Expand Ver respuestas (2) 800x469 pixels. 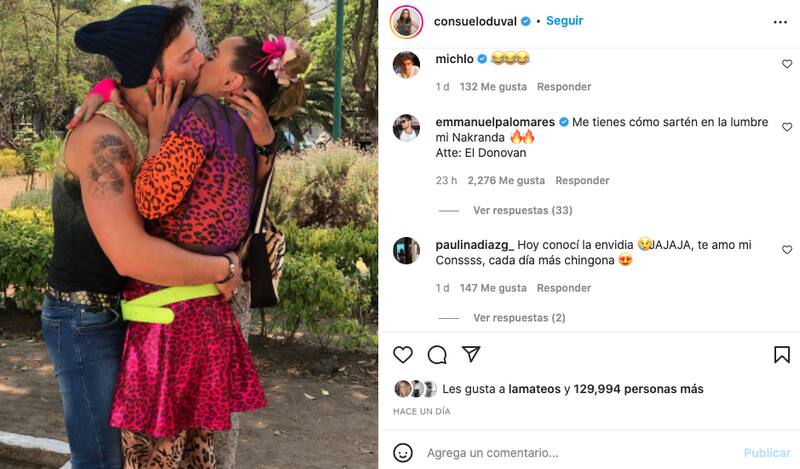[519, 318]
